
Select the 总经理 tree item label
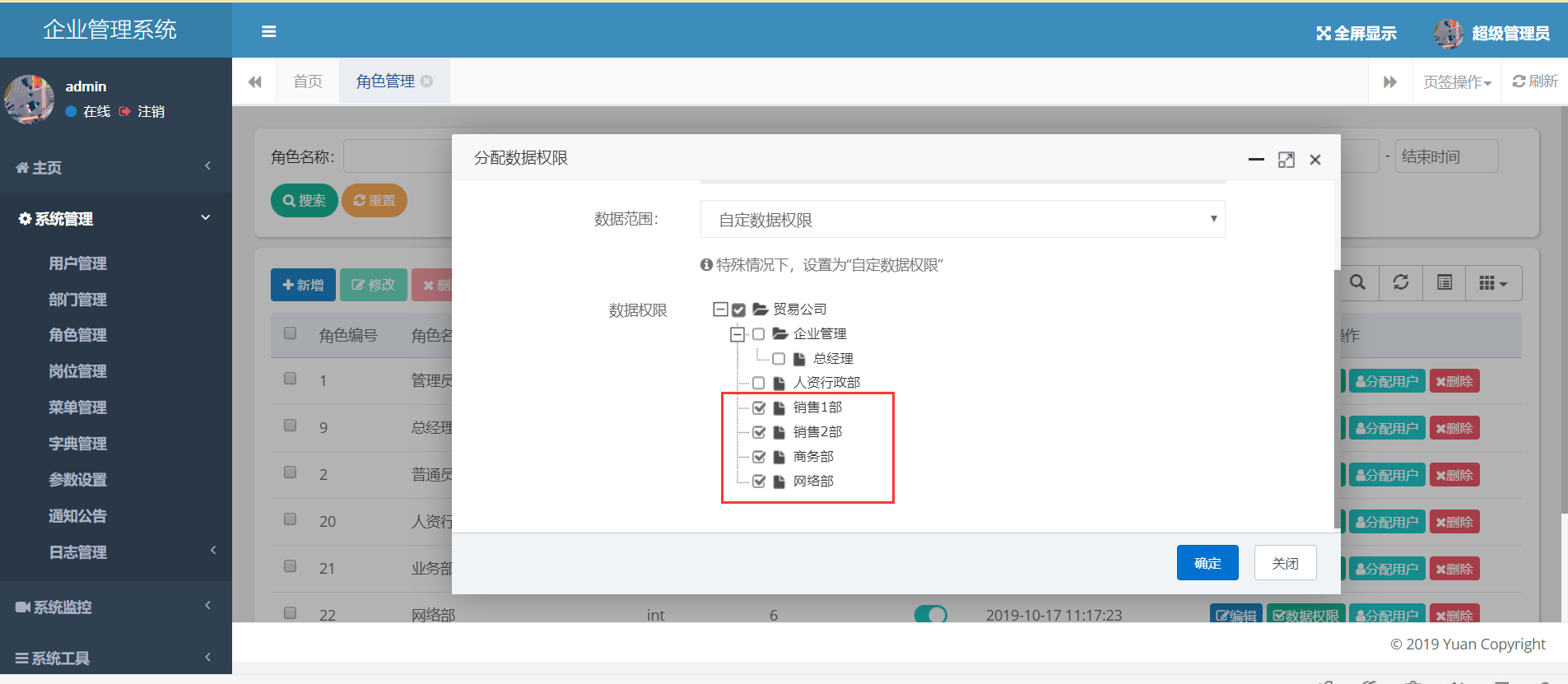pos(833,359)
